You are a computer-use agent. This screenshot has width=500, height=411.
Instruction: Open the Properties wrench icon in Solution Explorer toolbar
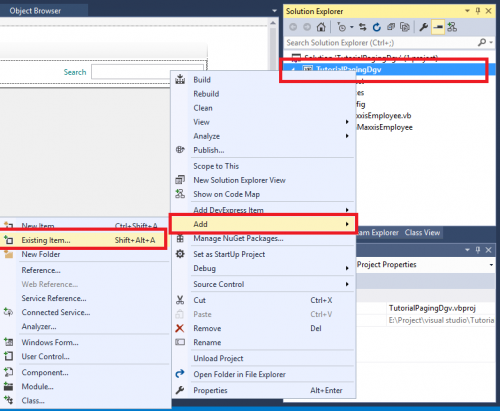click(424, 27)
